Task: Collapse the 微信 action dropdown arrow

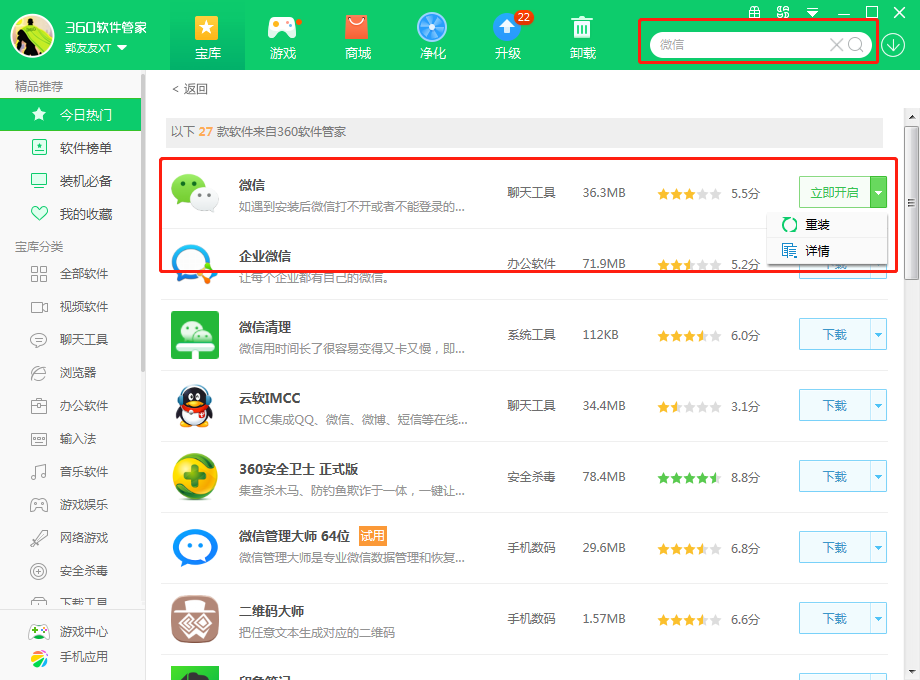Action: click(x=878, y=192)
